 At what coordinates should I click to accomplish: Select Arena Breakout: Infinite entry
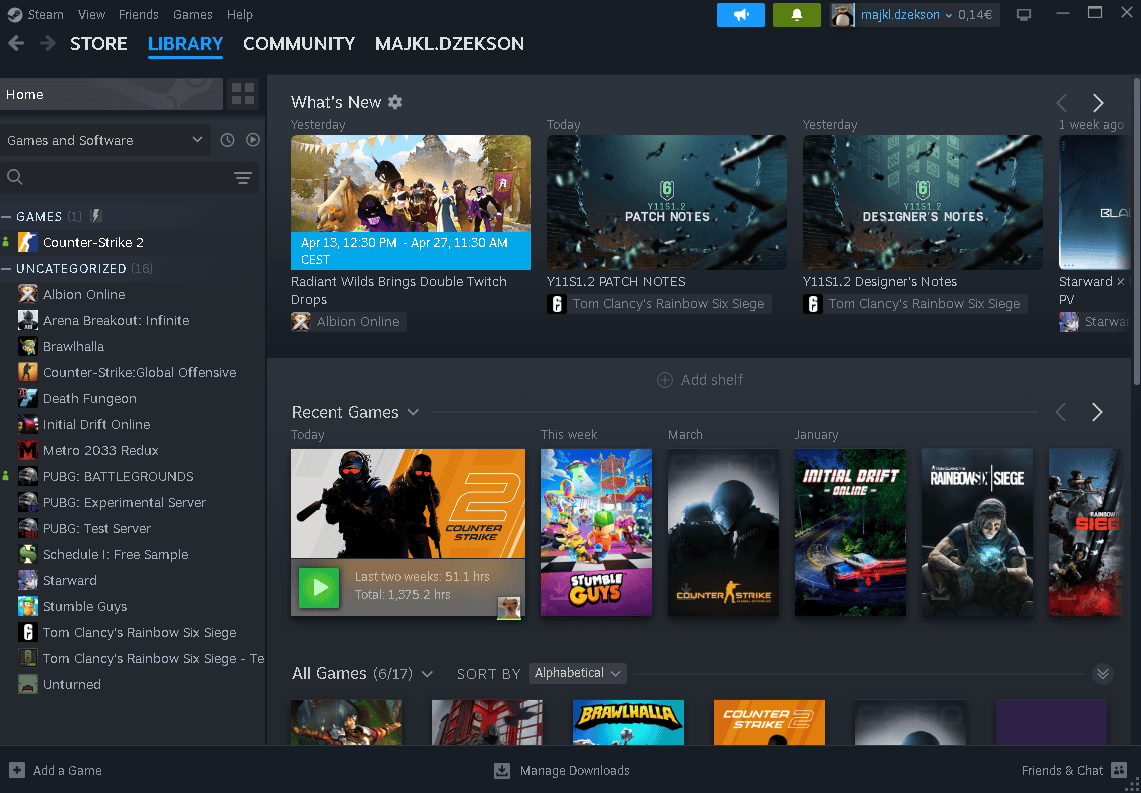133,320
